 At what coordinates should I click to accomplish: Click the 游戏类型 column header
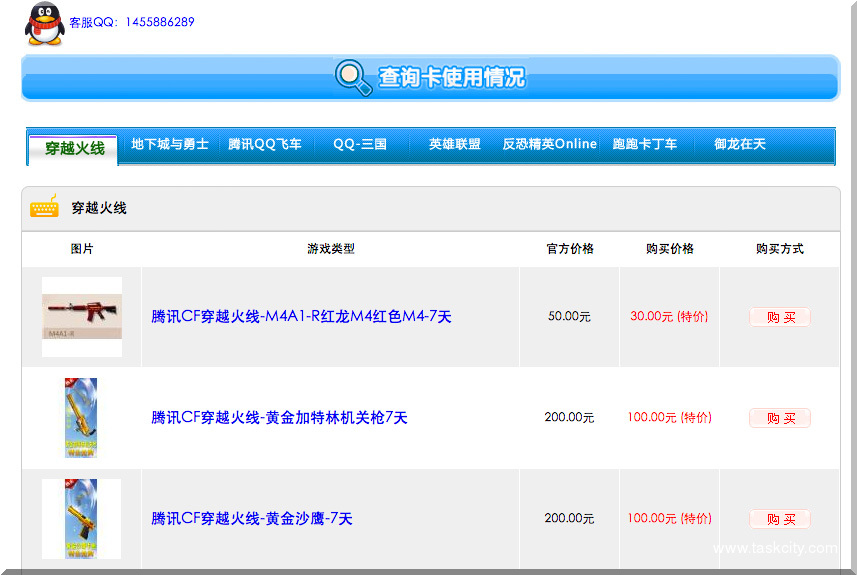[x=331, y=249]
